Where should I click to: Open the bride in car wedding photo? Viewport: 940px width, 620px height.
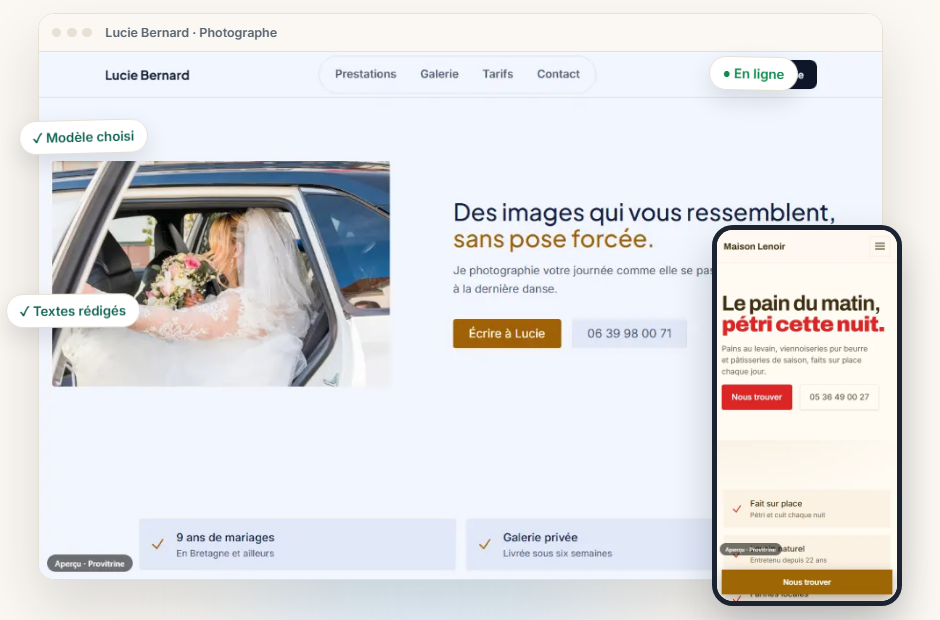pos(221,274)
